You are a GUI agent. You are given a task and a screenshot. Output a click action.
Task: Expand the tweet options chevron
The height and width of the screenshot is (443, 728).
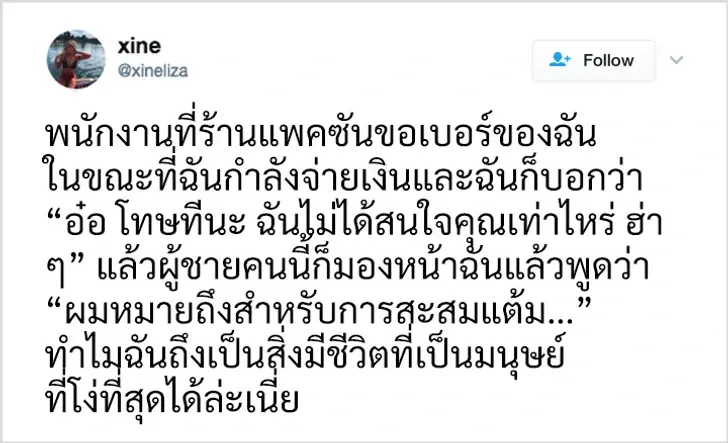point(677,61)
